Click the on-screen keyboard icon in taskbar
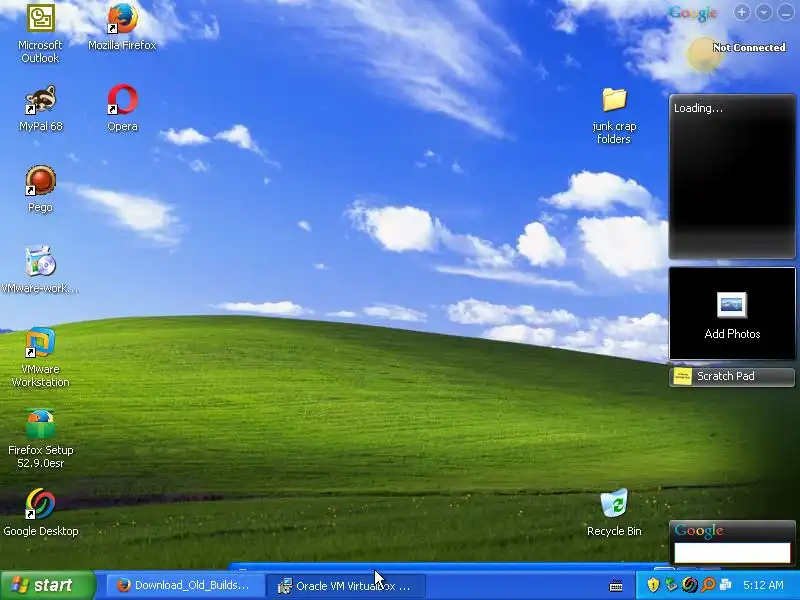The width and height of the screenshot is (800, 600). pos(616,586)
